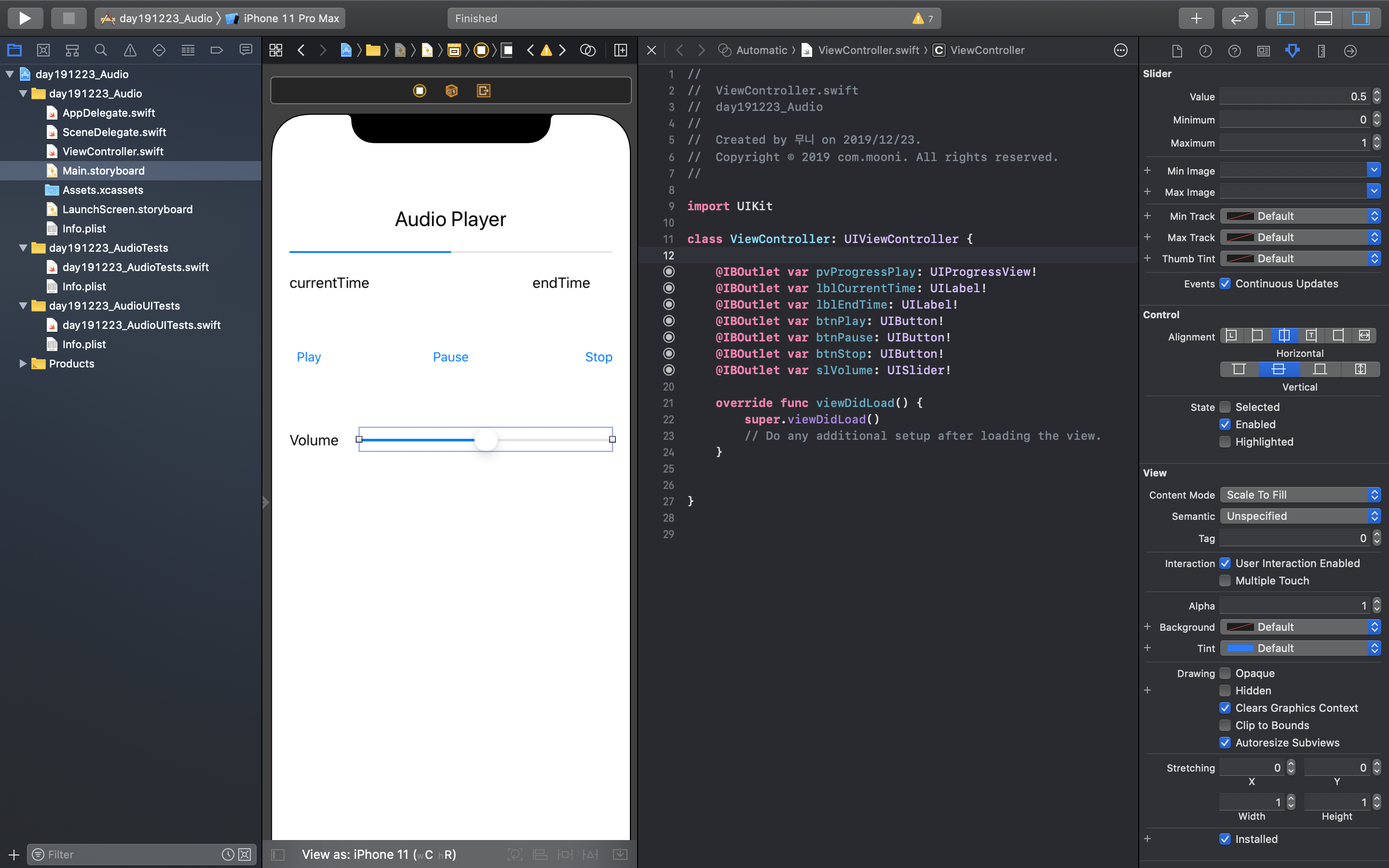This screenshot has width=1389, height=868.
Task: Click the Run (play) button in toolbar
Action: click(x=25, y=18)
